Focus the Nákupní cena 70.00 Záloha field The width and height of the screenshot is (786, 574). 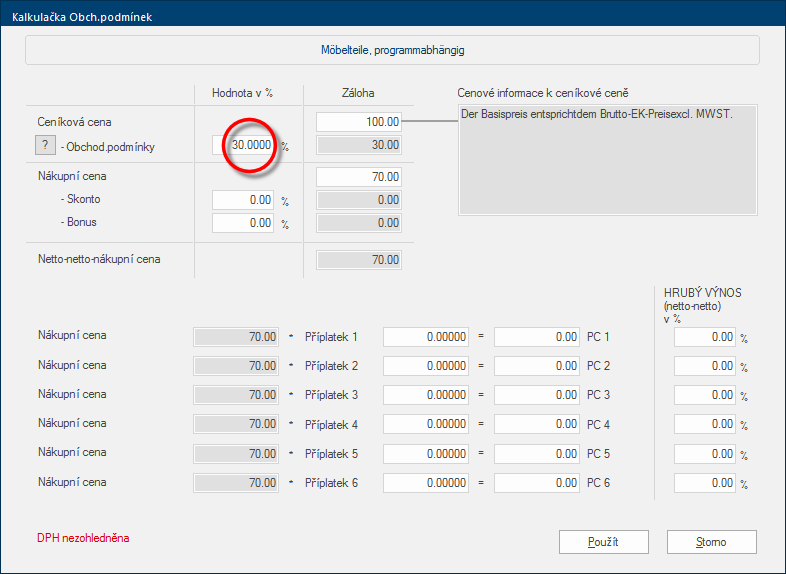pos(359,177)
